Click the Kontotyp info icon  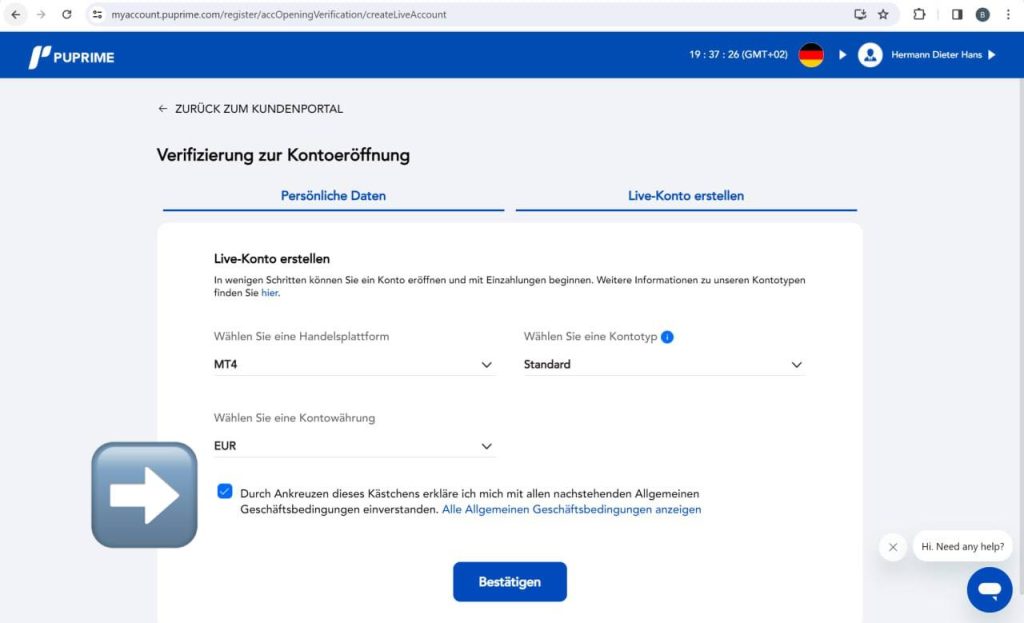[667, 337]
